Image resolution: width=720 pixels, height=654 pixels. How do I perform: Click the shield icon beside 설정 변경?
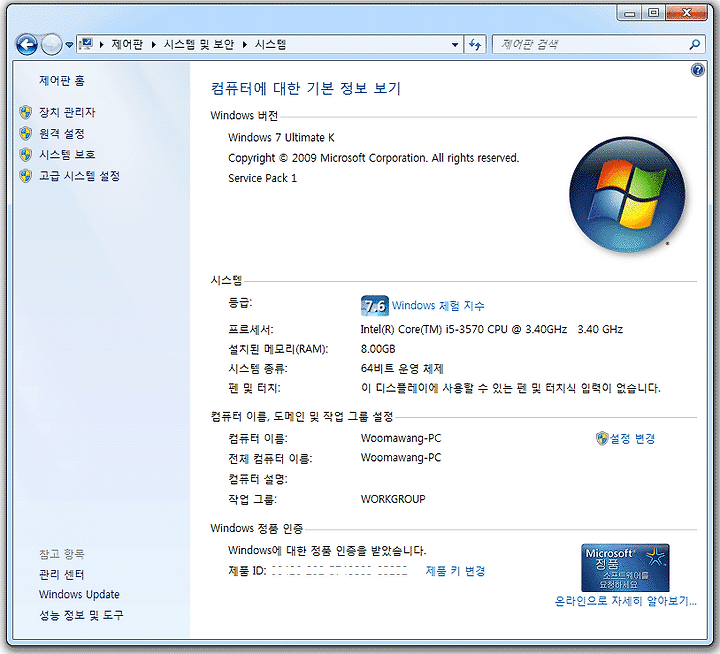pos(602,439)
